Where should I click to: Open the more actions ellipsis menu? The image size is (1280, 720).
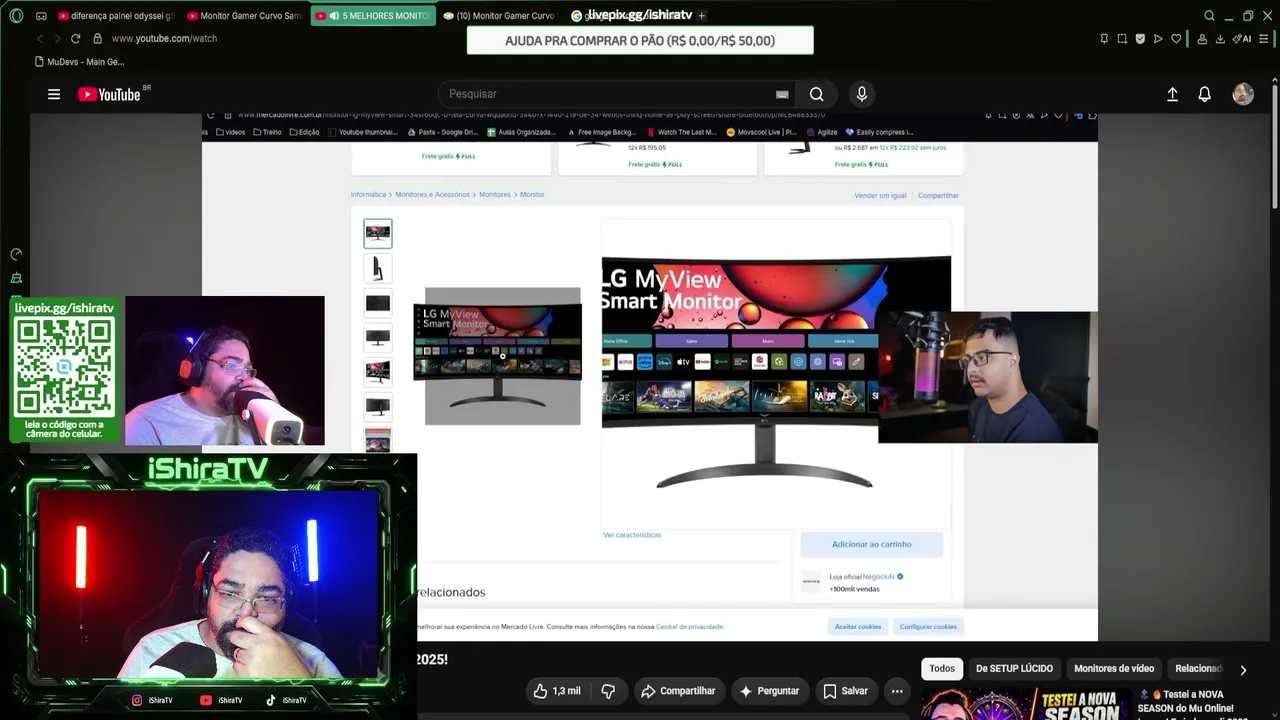click(x=897, y=691)
